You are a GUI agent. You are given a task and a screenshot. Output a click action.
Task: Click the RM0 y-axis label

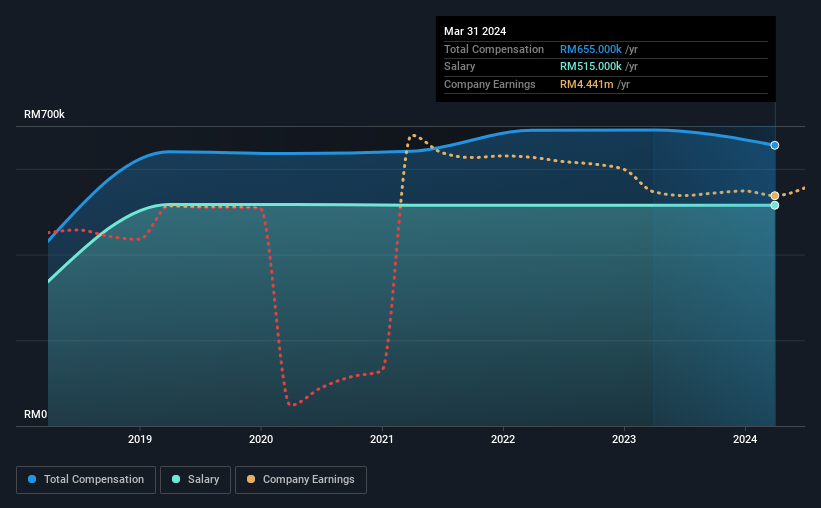(x=36, y=414)
